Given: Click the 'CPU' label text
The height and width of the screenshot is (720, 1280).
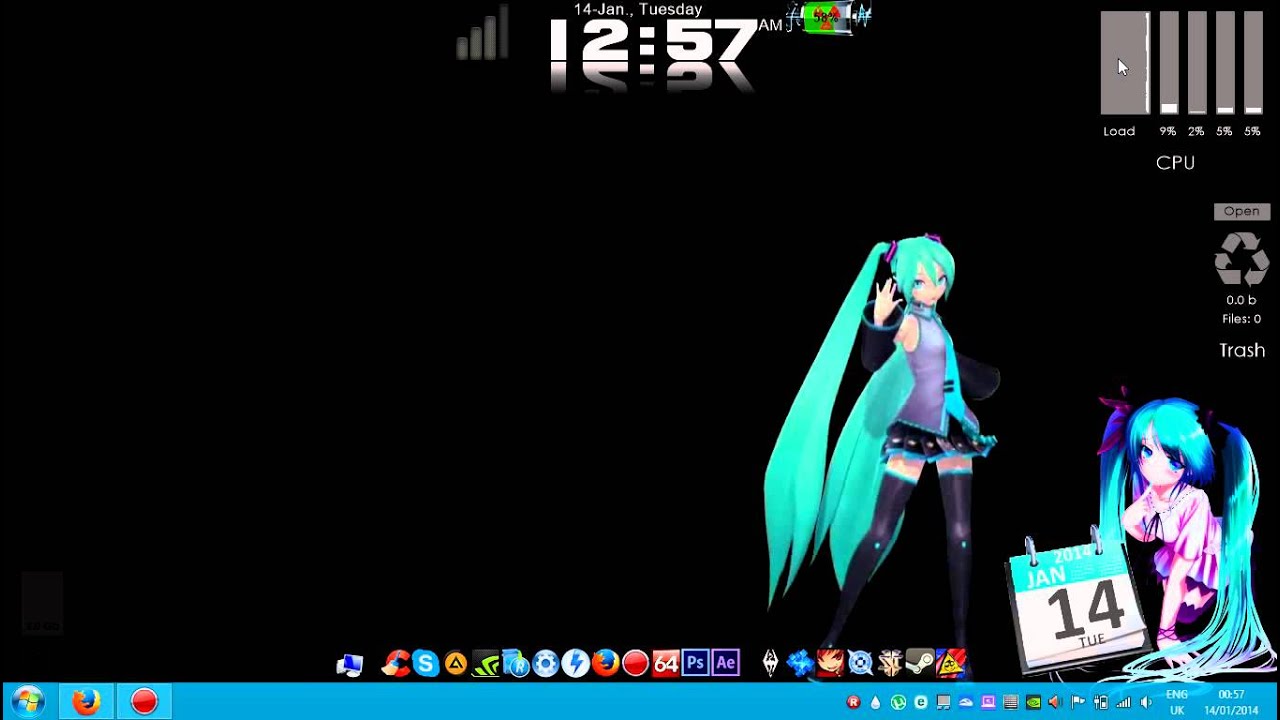Looking at the screenshot, I should coord(1176,162).
